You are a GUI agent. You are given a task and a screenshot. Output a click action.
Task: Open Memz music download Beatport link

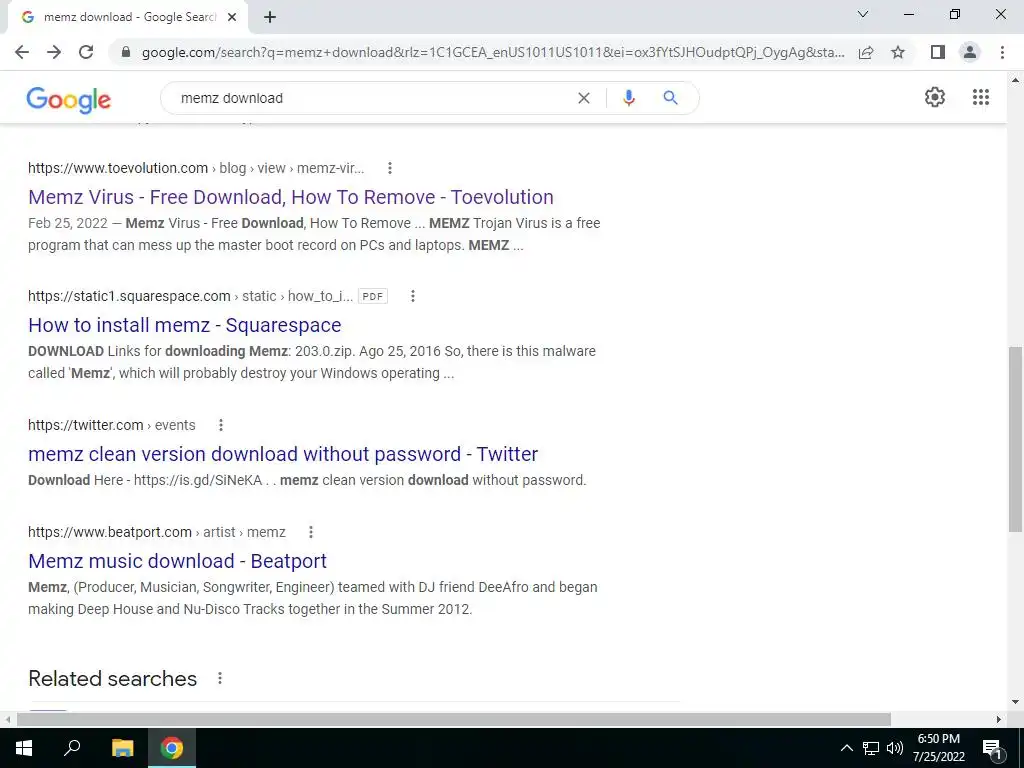(177, 561)
